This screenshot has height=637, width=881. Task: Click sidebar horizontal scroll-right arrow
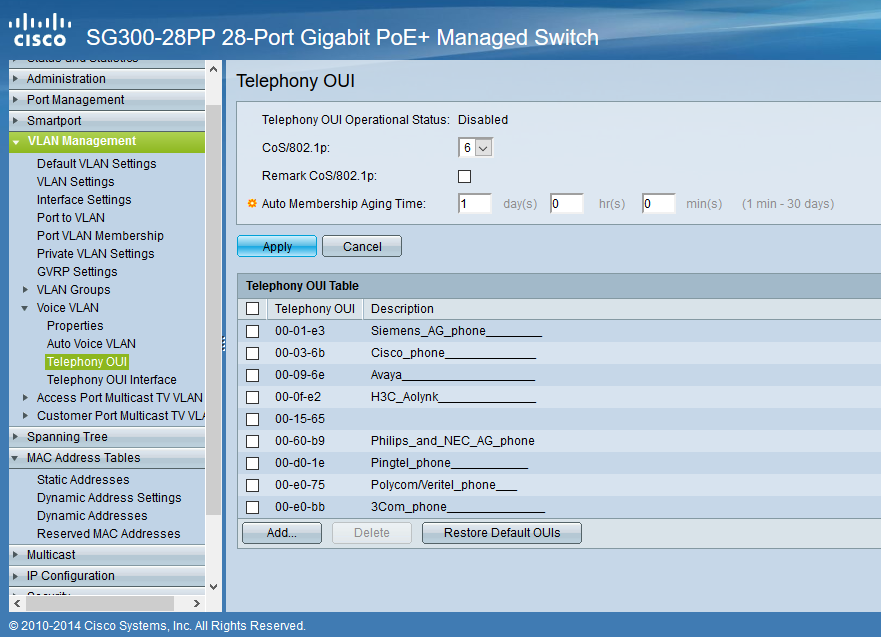[197, 603]
